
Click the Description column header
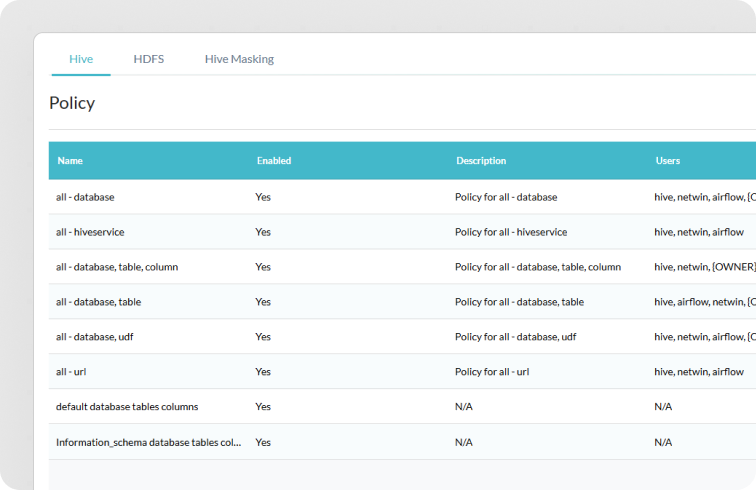(481, 161)
